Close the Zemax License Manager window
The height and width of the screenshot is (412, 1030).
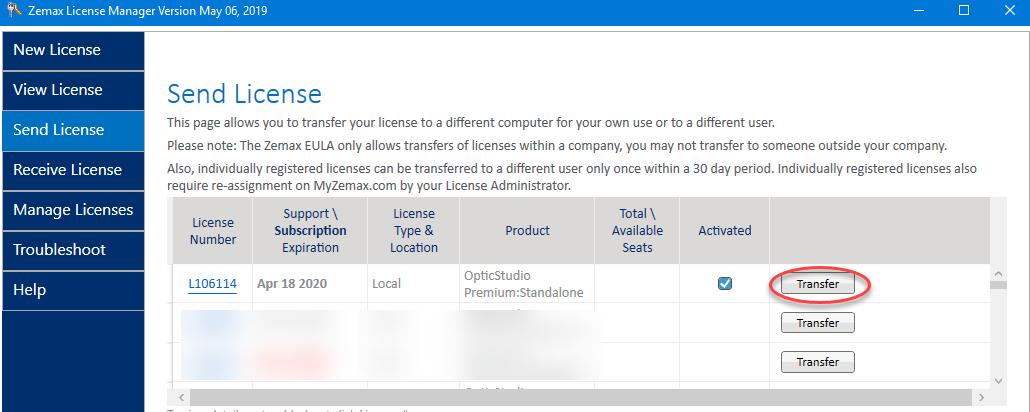coord(1010,11)
